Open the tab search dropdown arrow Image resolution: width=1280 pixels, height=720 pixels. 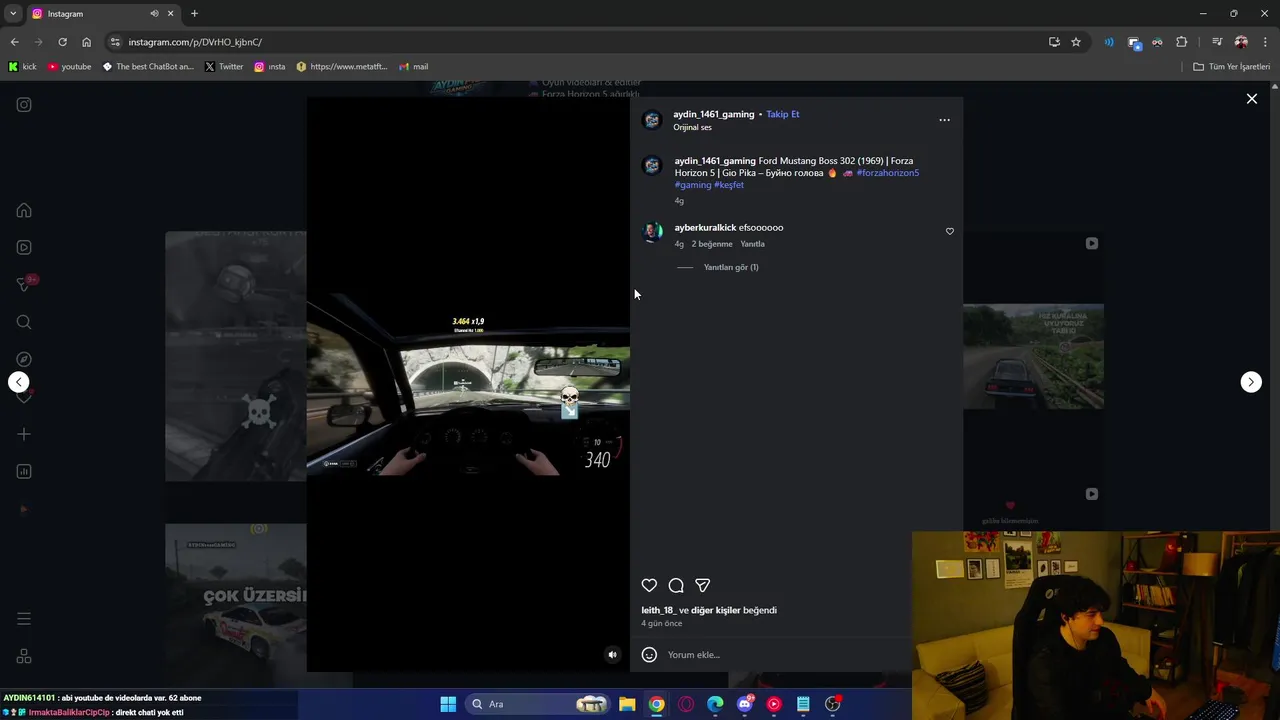tap(13, 14)
